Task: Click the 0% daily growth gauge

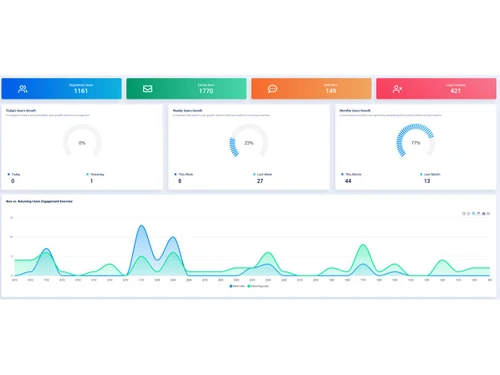Action: pos(82,141)
